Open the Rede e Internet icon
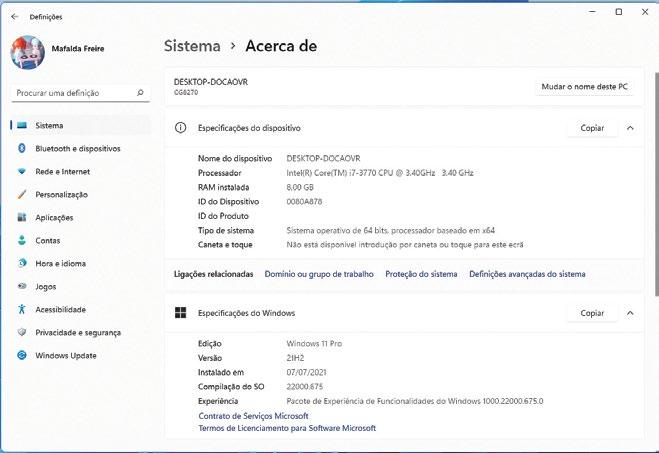The height and width of the screenshot is (453, 659). click(22, 171)
